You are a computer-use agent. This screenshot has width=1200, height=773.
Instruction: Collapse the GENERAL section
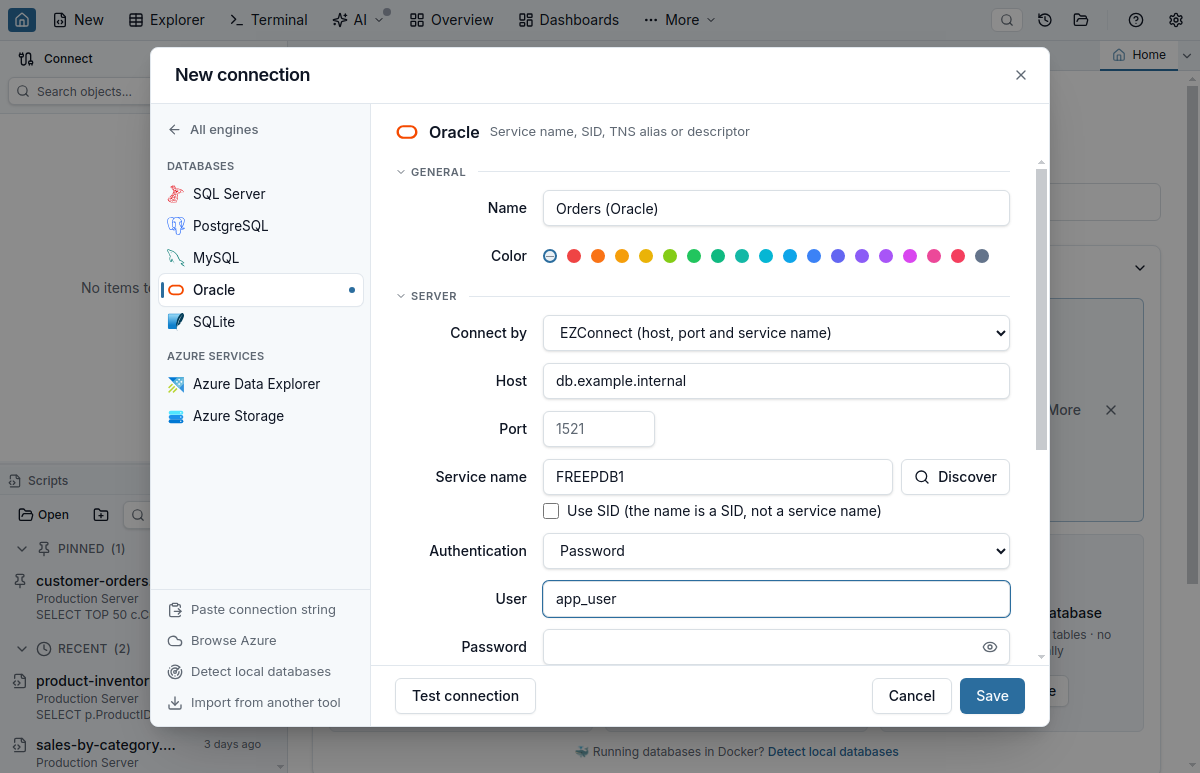pos(431,172)
